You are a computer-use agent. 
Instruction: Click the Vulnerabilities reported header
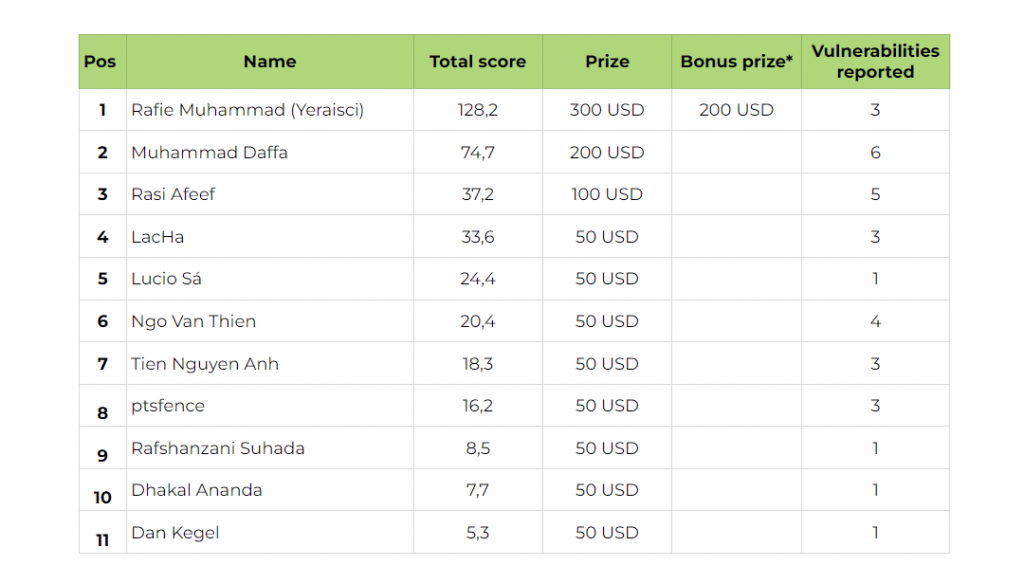875,62
